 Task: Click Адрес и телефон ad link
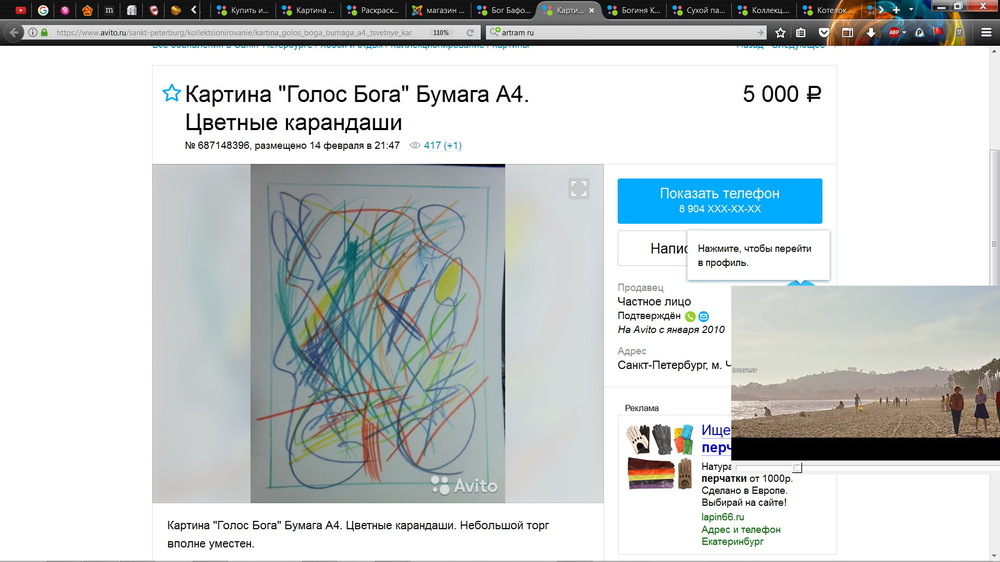(740, 529)
